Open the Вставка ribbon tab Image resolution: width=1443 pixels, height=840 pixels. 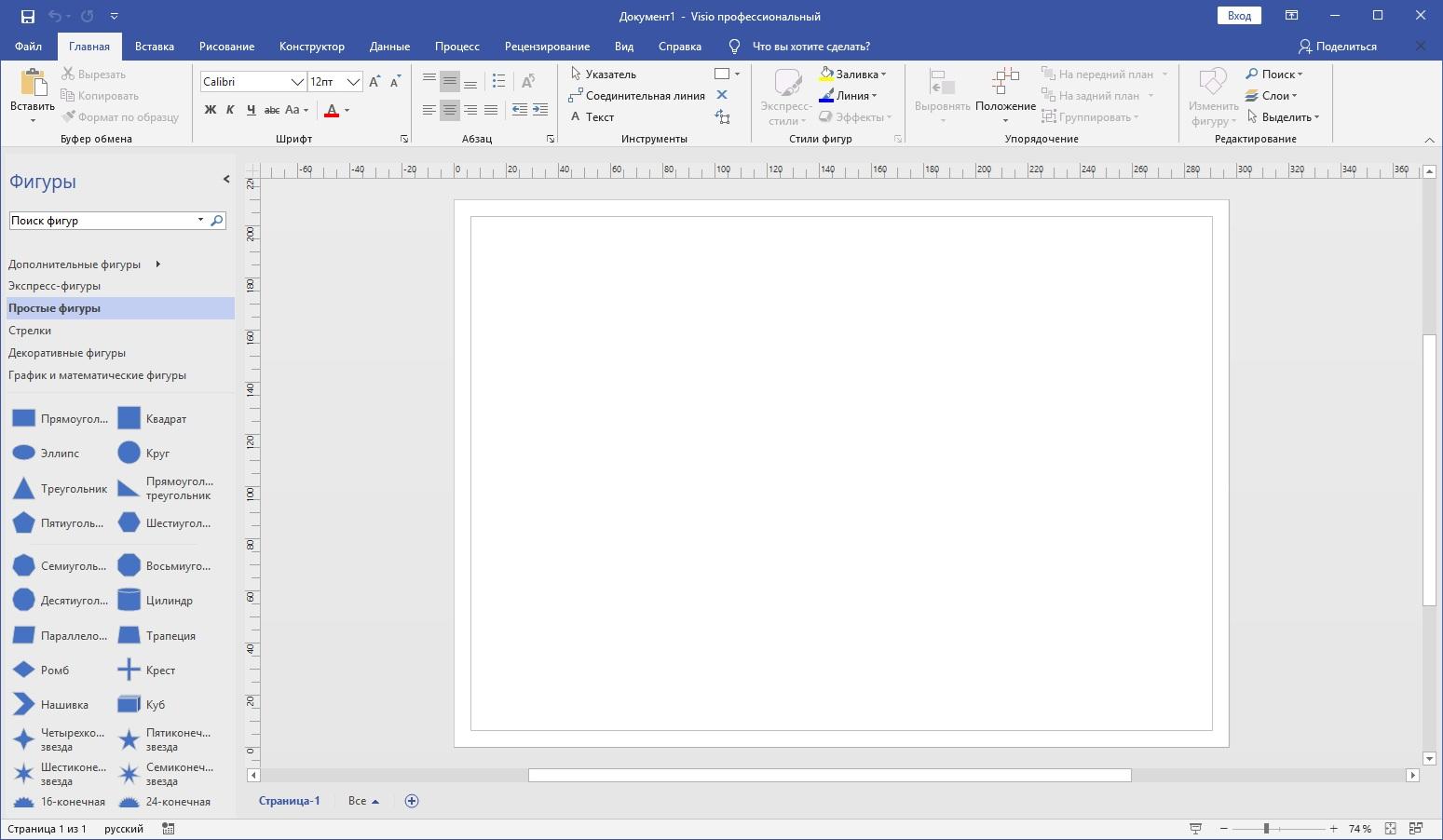pyautogui.click(x=154, y=47)
